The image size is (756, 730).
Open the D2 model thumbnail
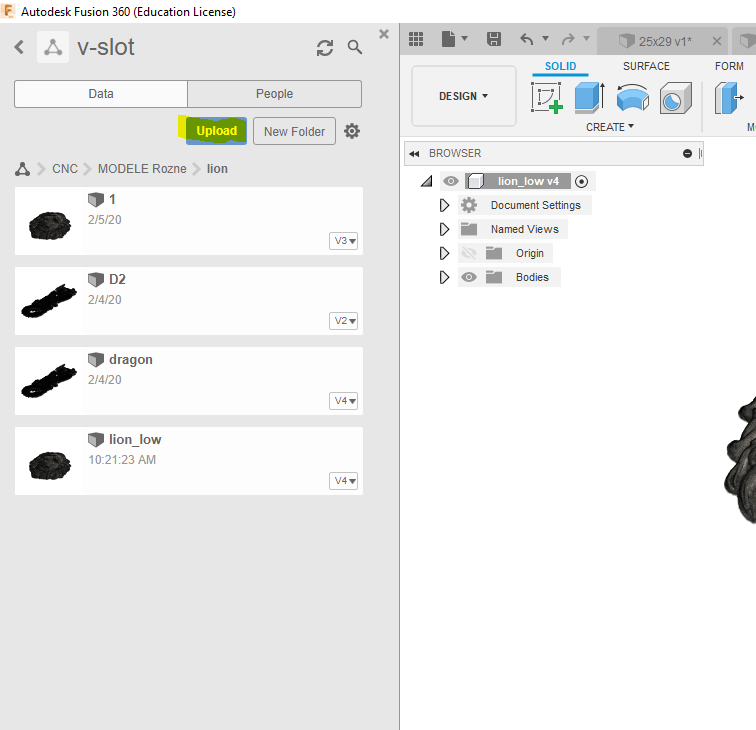(x=49, y=301)
